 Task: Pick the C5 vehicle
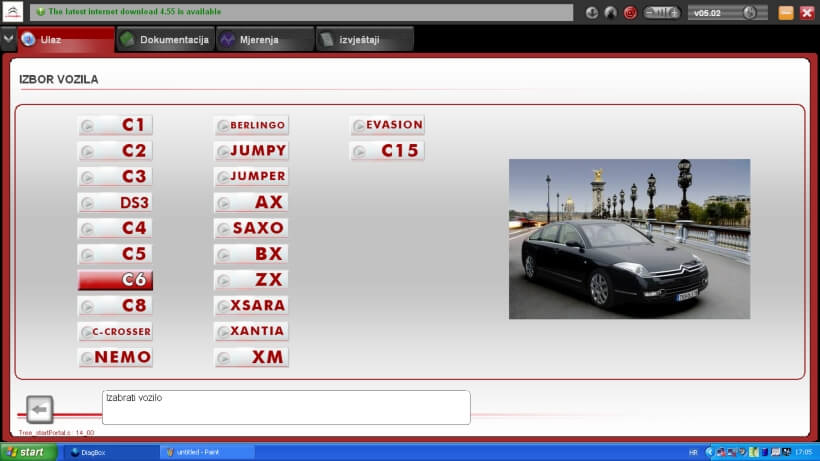coord(116,254)
